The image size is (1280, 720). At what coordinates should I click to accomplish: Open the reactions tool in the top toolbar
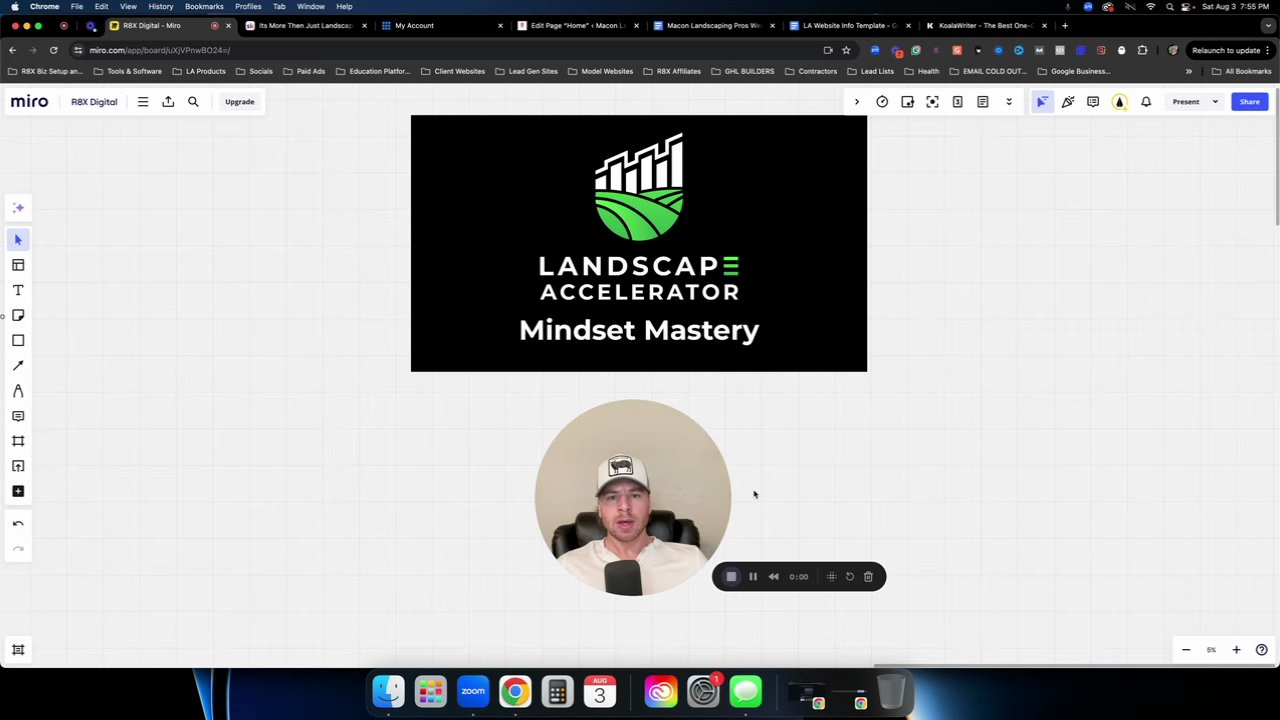point(1067,101)
